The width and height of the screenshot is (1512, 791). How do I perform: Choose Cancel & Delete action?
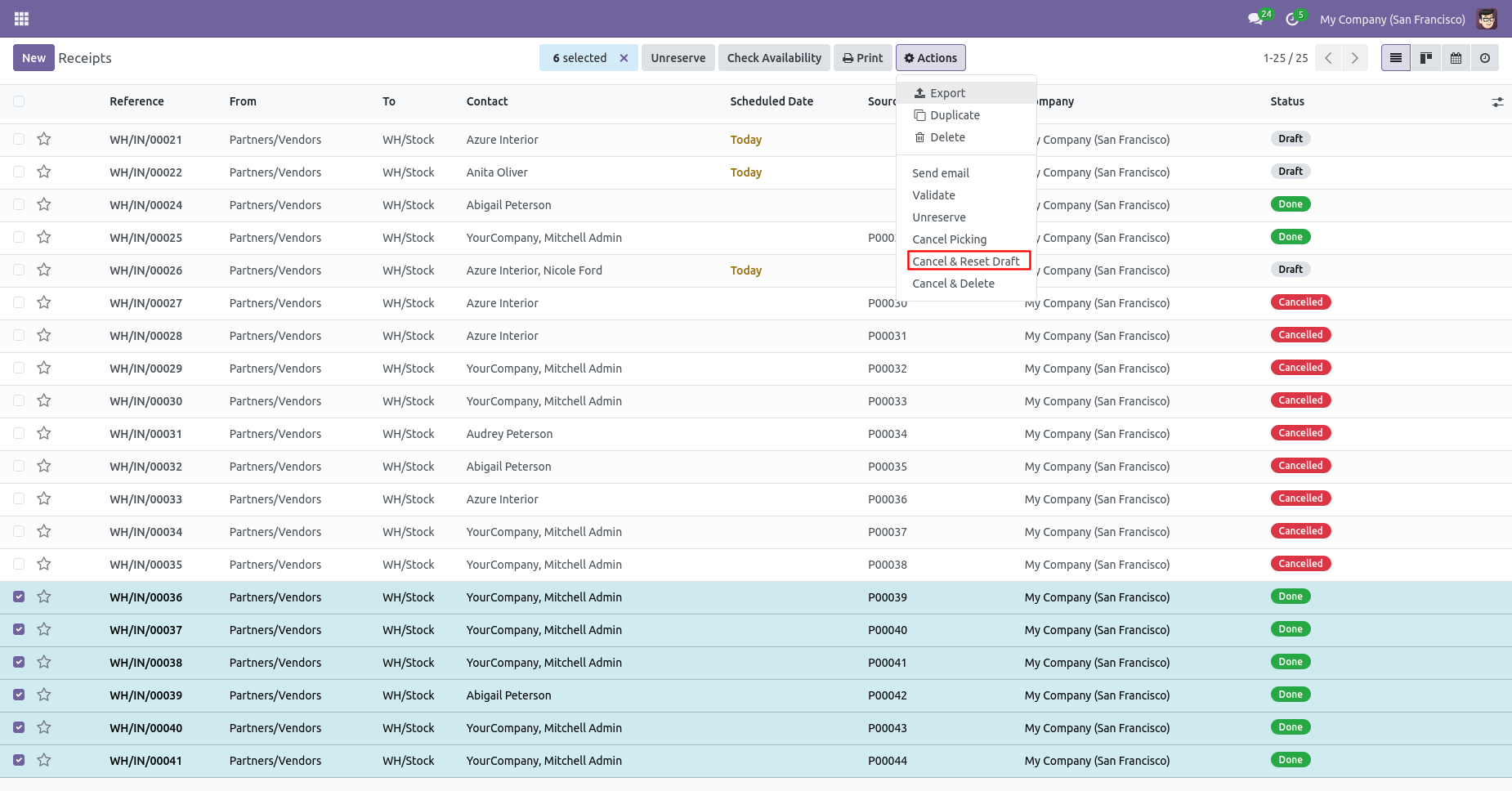966,284
